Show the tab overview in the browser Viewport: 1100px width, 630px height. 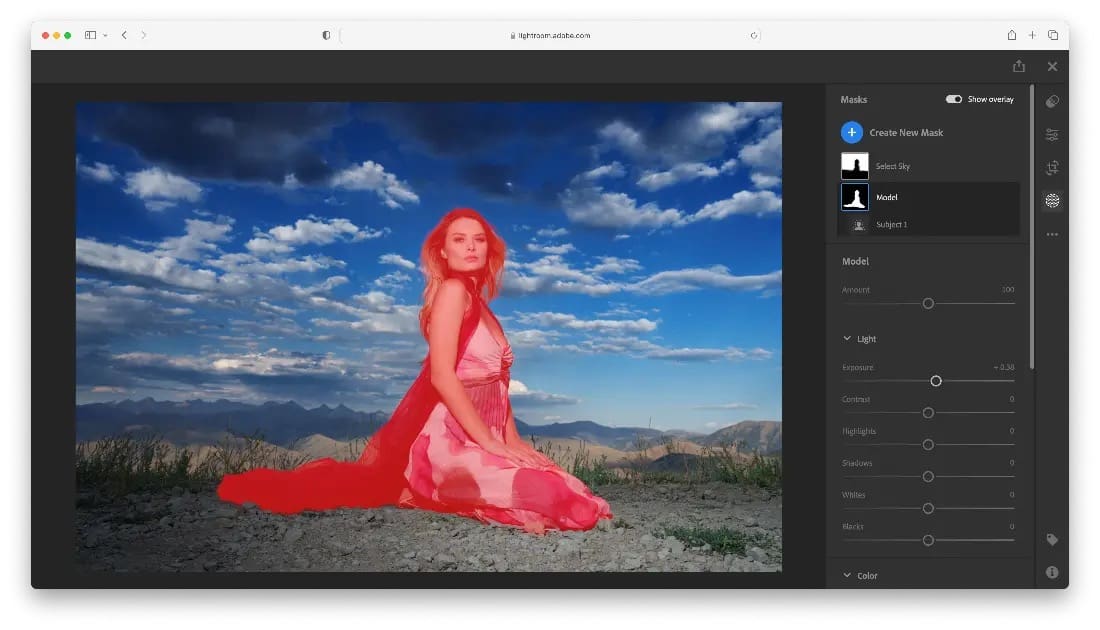coord(1053,34)
